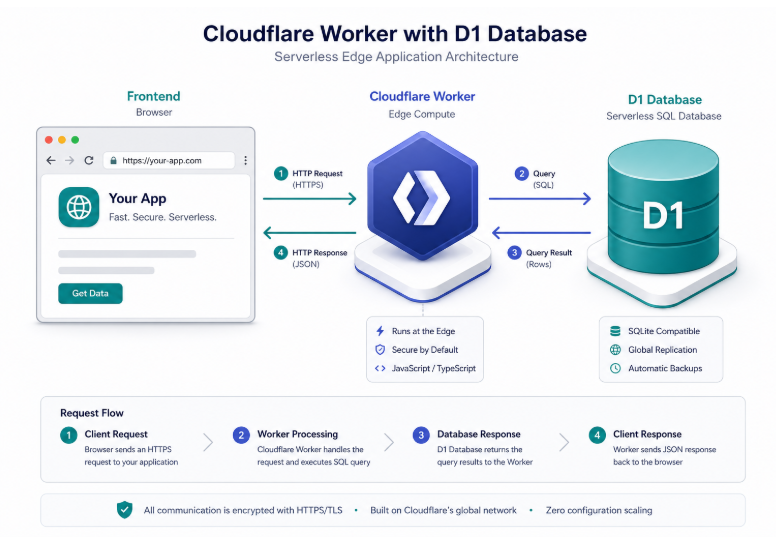Click the 'Client Response' step title
776x542 pixels.
[x=647, y=434]
